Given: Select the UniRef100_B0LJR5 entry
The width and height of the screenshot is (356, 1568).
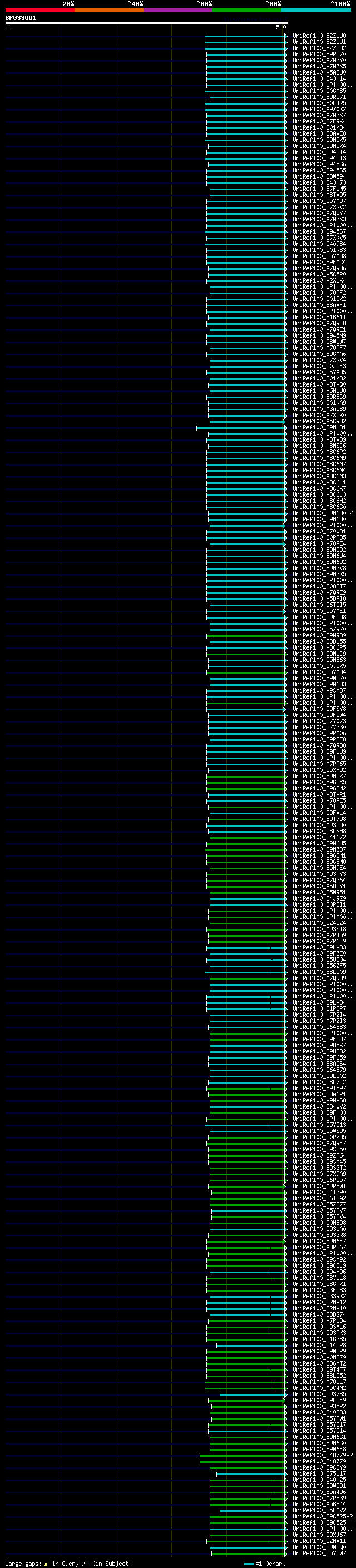Looking at the screenshot, I should [x=319, y=103].
